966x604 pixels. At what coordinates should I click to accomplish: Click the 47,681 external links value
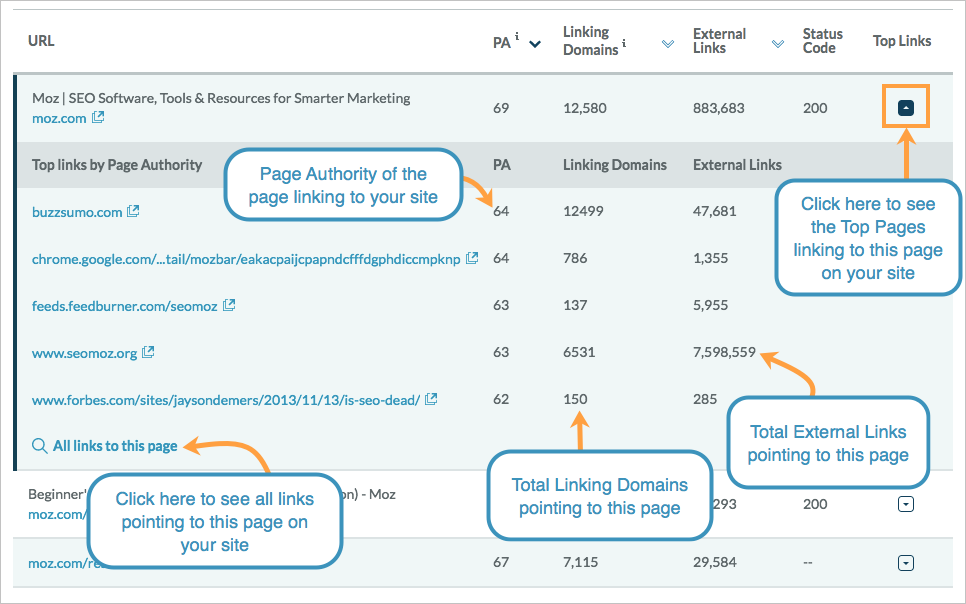click(715, 211)
